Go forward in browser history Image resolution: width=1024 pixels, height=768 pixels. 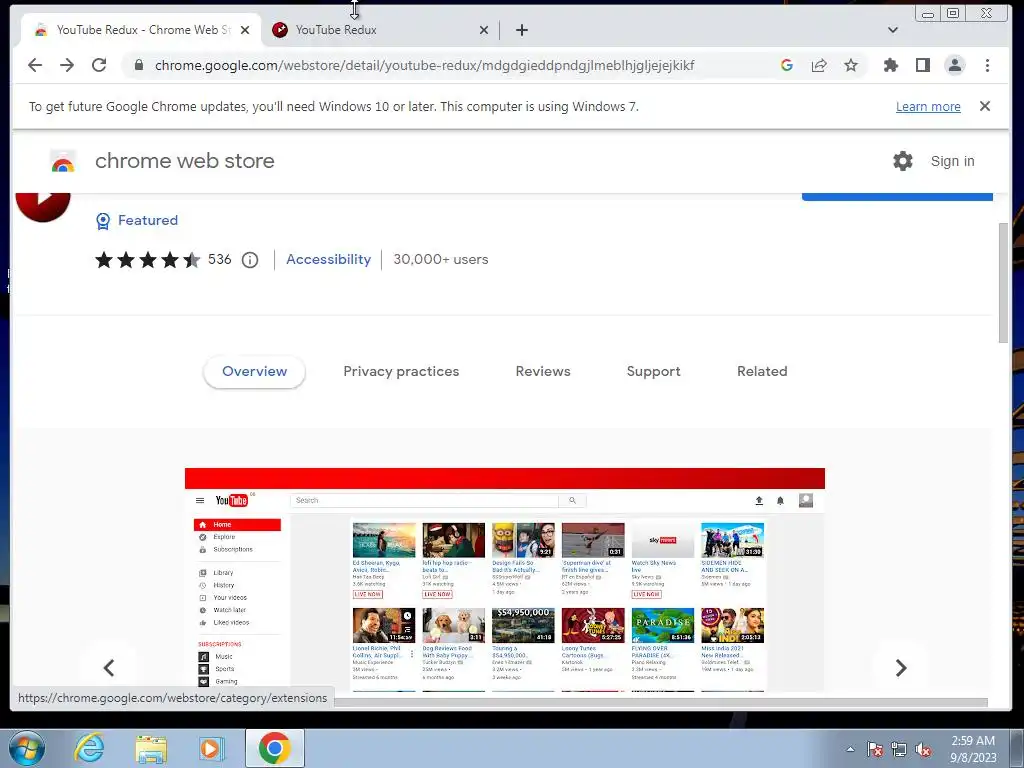[67, 65]
